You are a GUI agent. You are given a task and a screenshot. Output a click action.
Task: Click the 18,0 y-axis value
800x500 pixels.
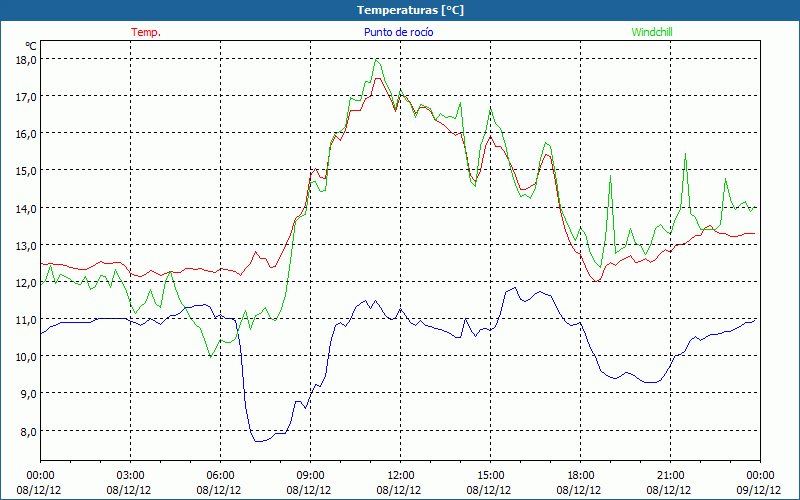(x=26, y=59)
